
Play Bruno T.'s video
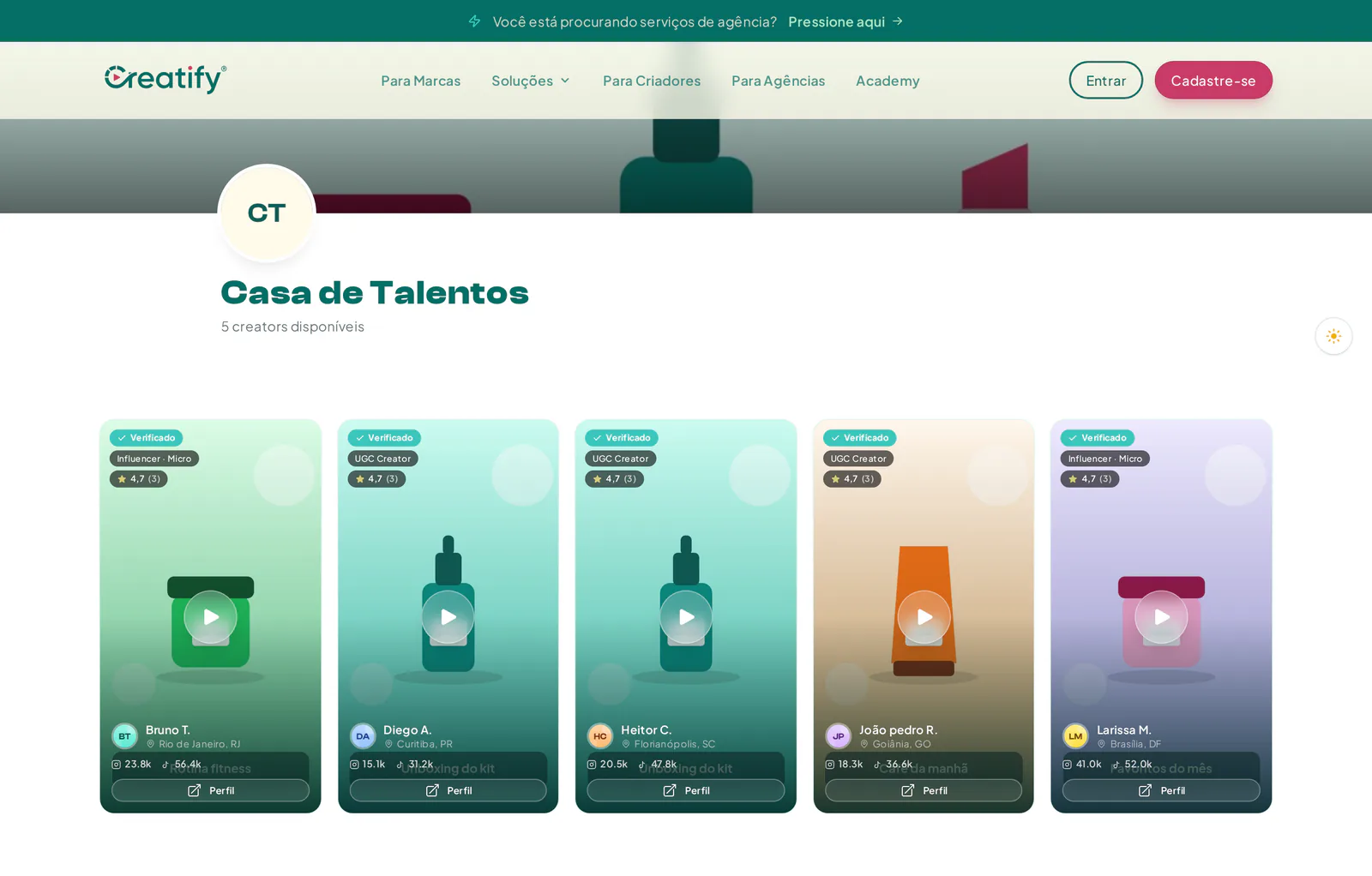[x=210, y=617]
